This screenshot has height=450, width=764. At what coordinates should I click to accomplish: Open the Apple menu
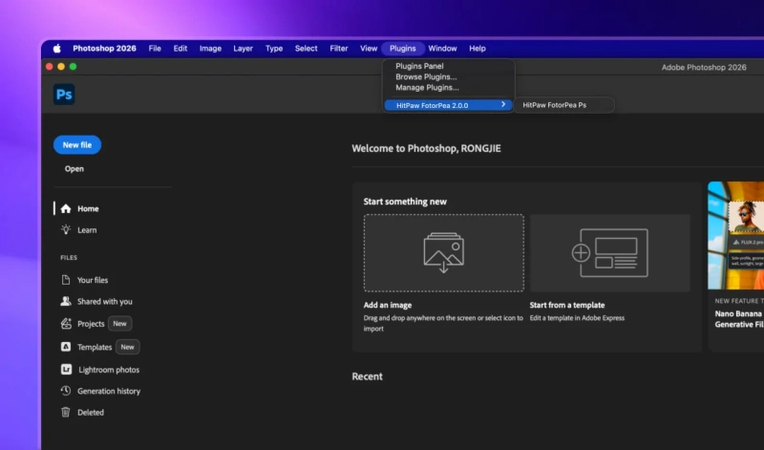click(x=57, y=48)
